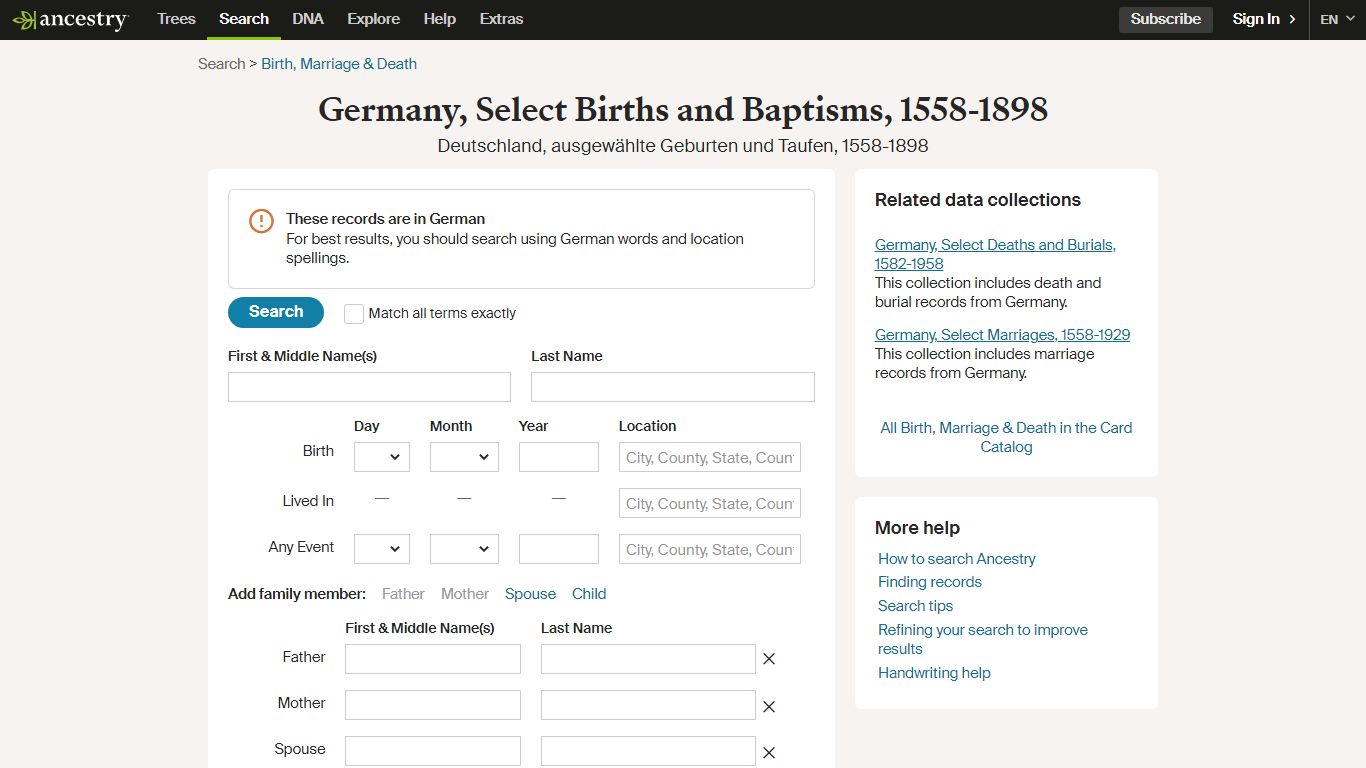This screenshot has height=768, width=1366.
Task: Click the greyed Father add link
Action: coord(403,594)
